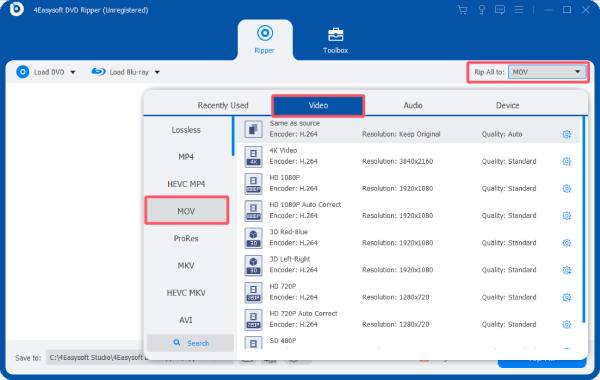The width and height of the screenshot is (600, 380).
Task: Open the shopping cart purchase icon
Action: tap(462, 10)
